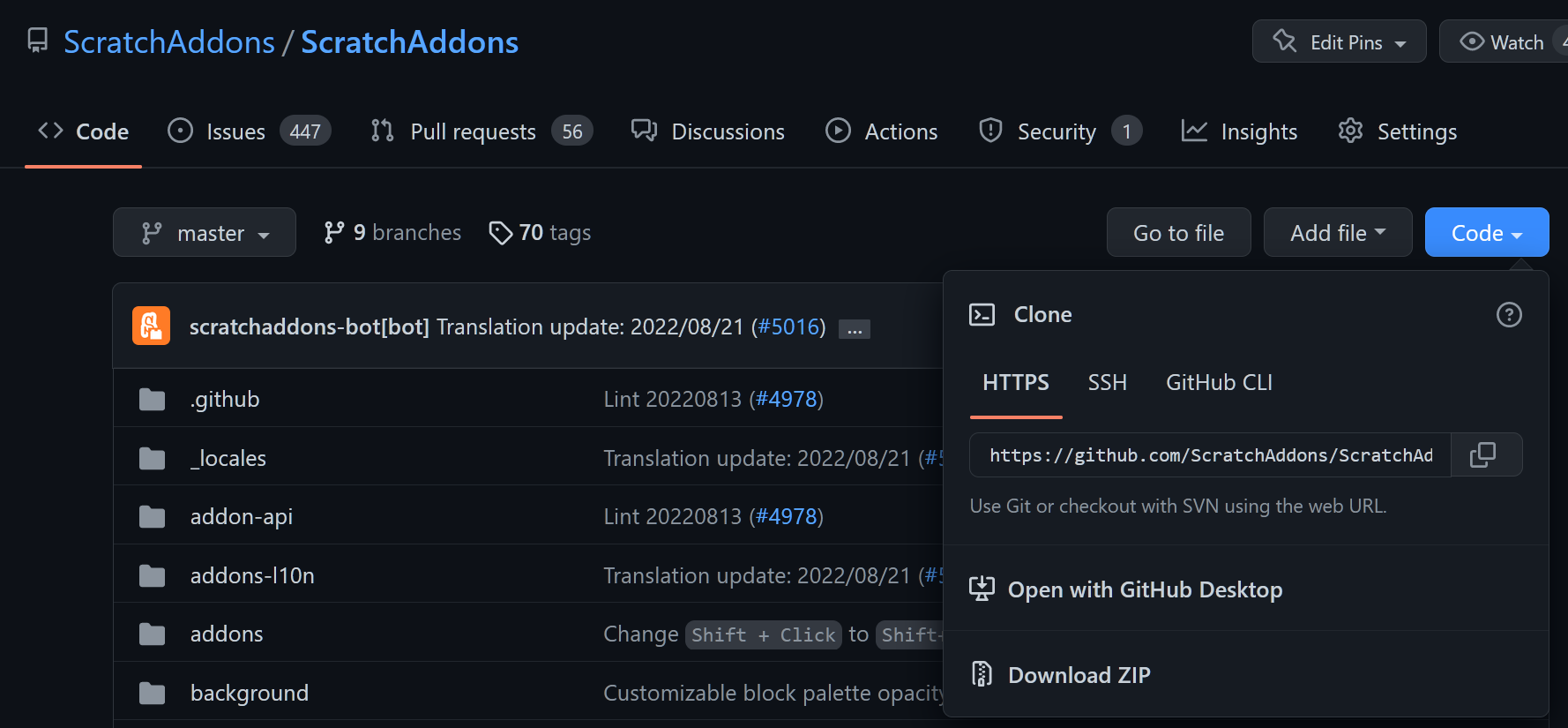Screen dimensions: 1568x728
Task: Click the Open with GitHub Desktop option
Action: [1145, 589]
